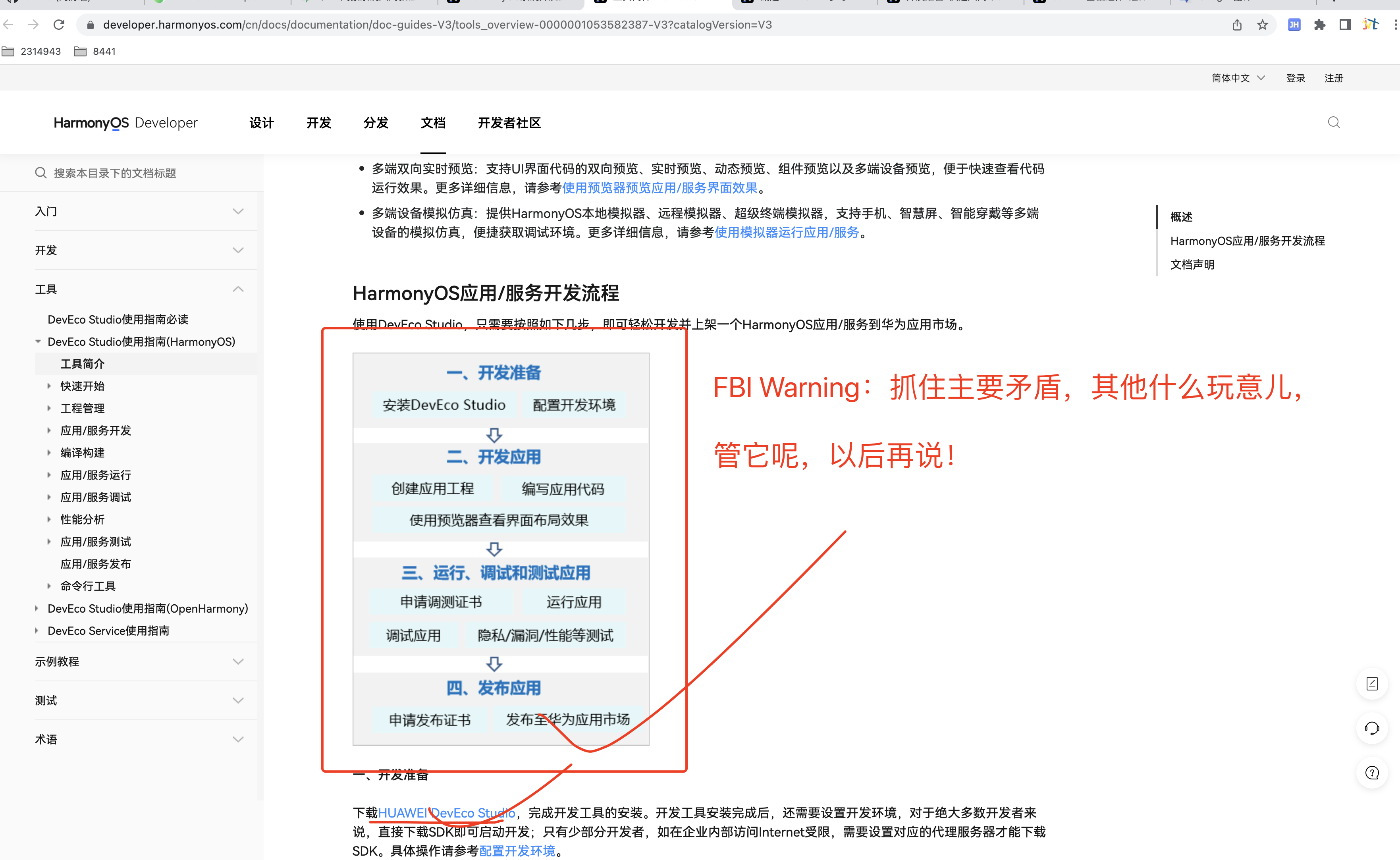Viewport: 1400px width, 860px height.
Task: Select 应用/服务运行 in the sidebar tree
Action: 96,474
